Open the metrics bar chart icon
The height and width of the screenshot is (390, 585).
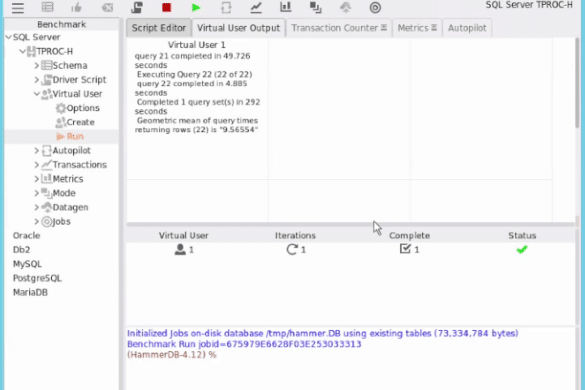tap(286, 7)
